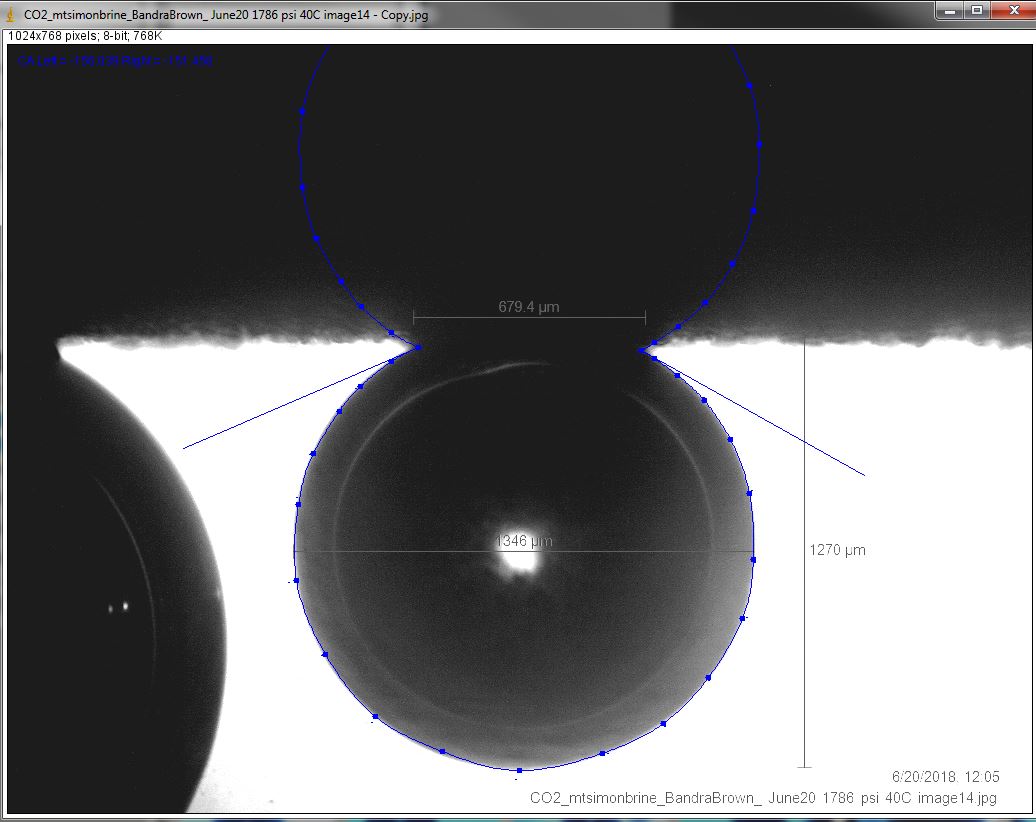Click the right contact point of droplet neck
This screenshot has height=822, width=1036.
pos(642,350)
